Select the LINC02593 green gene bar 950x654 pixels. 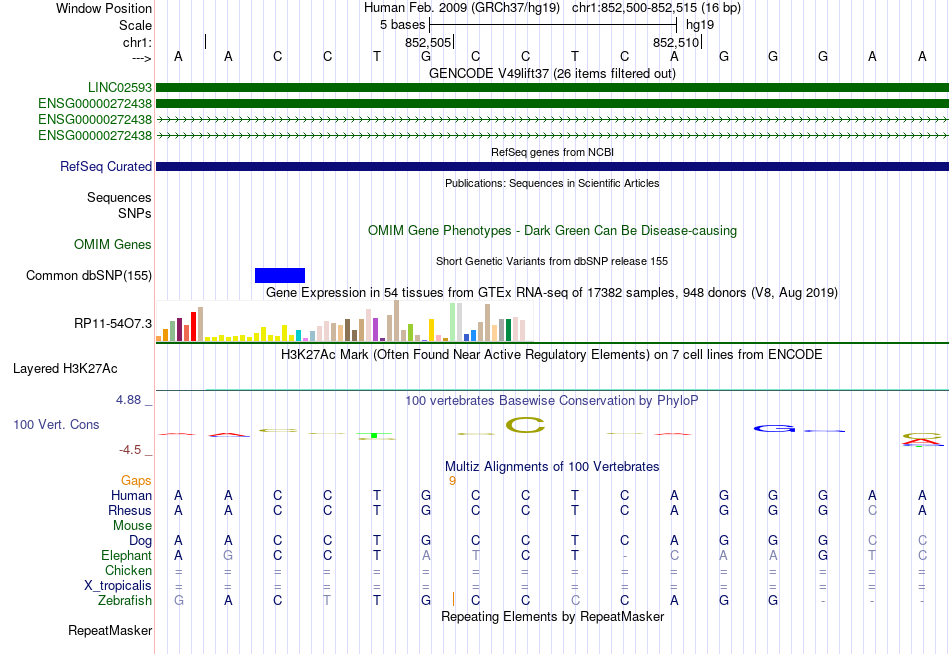coord(552,88)
